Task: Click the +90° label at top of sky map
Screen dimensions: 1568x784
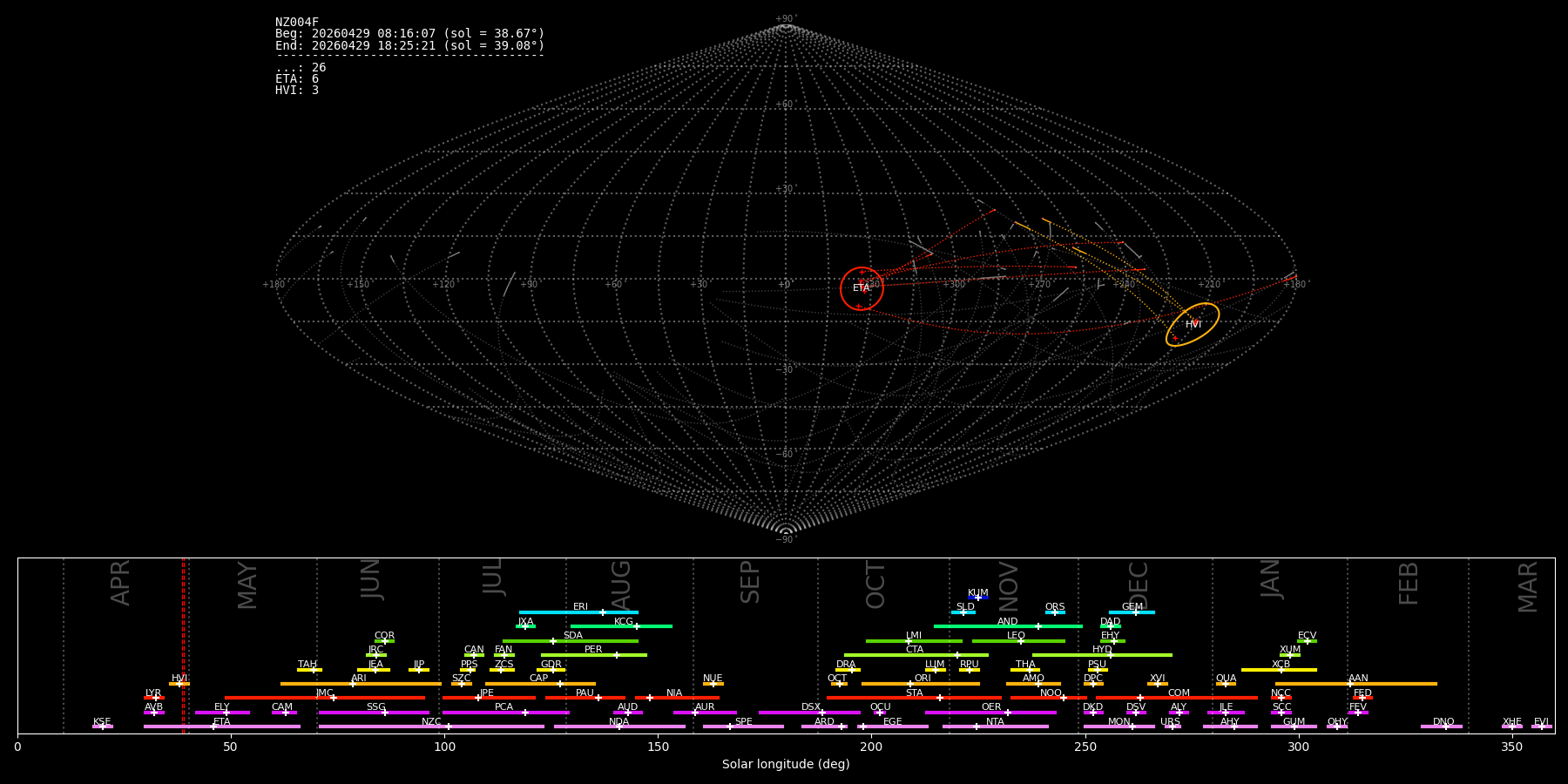Action: coord(786,19)
